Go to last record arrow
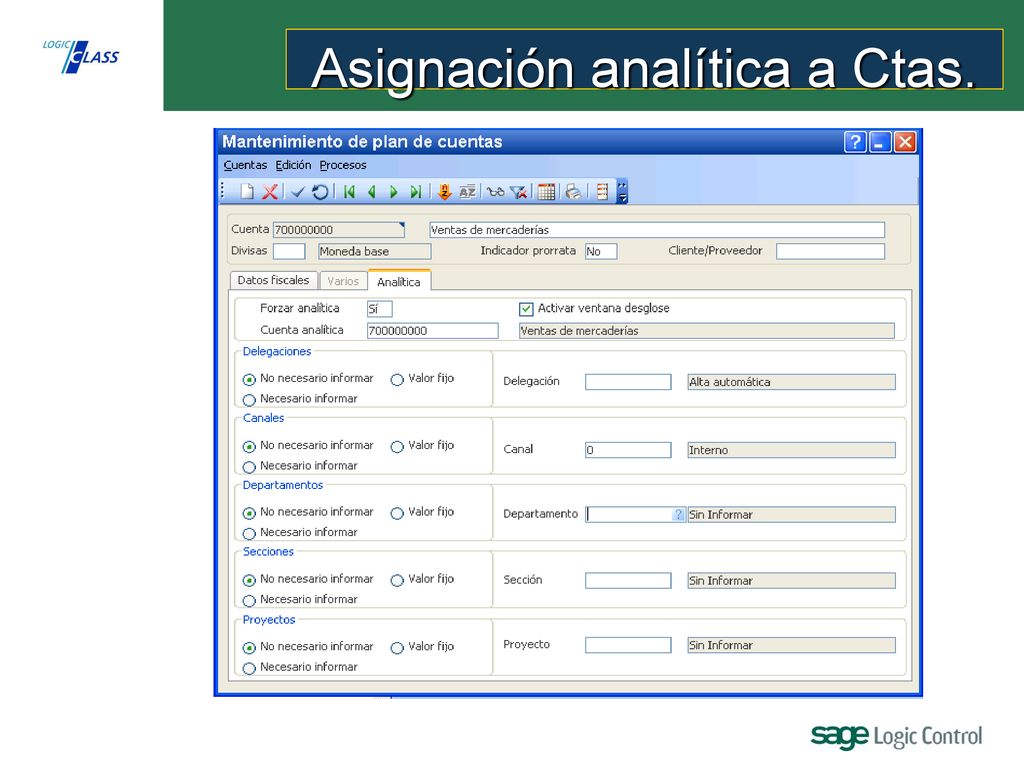The width and height of the screenshot is (1024, 768). [415, 191]
